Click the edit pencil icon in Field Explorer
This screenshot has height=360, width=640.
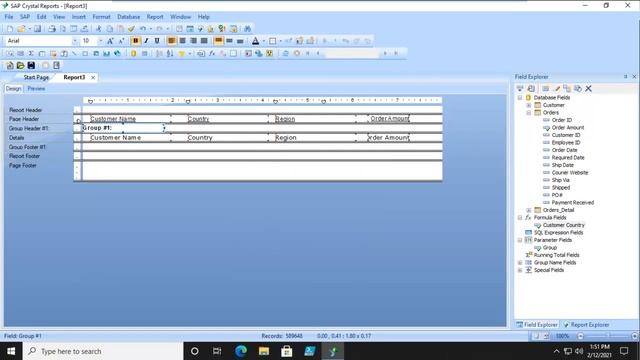click(x=557, y=88)
